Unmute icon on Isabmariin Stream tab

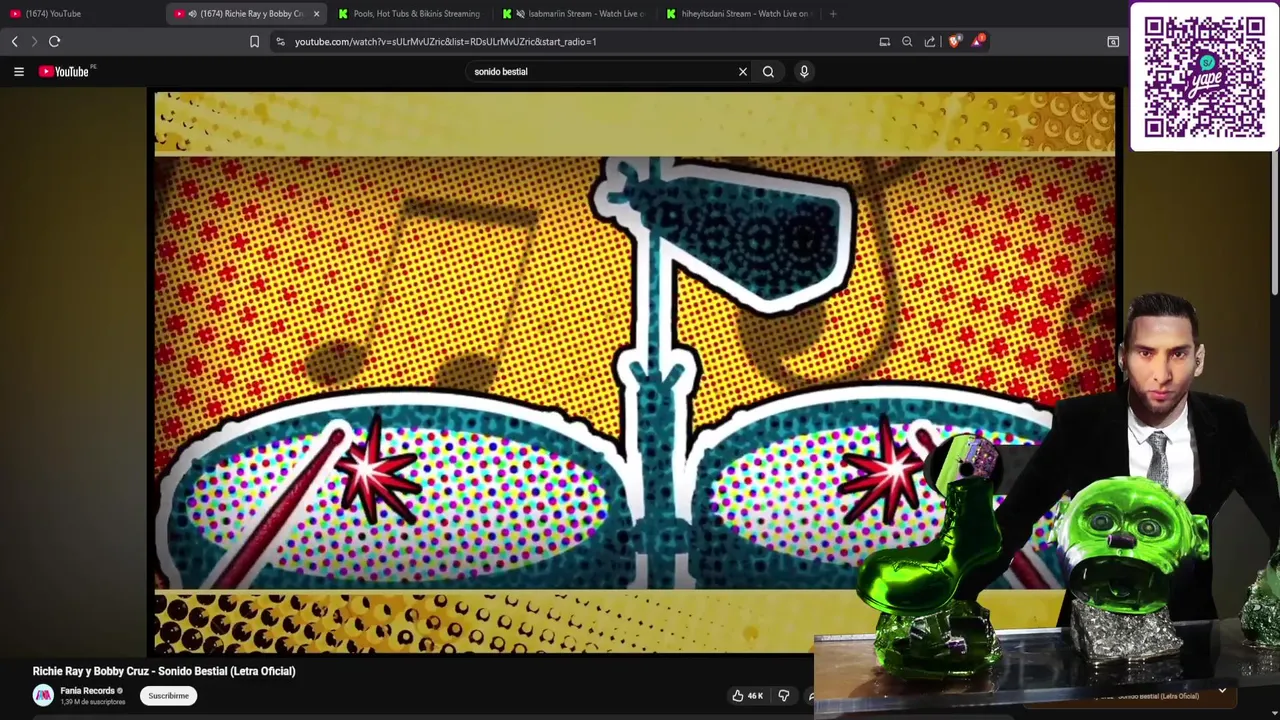[520, 13]
